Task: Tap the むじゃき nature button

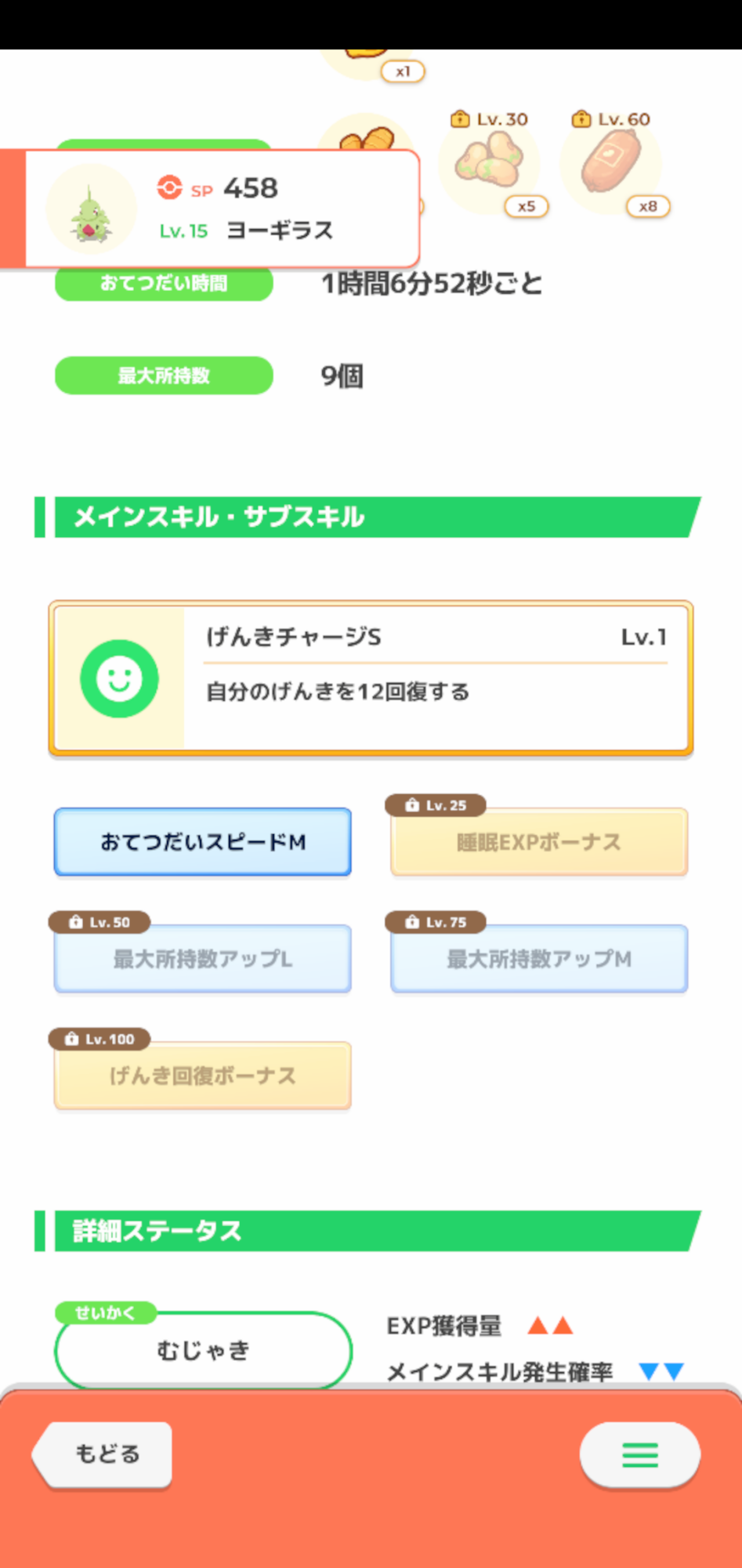Action: 203,1350
